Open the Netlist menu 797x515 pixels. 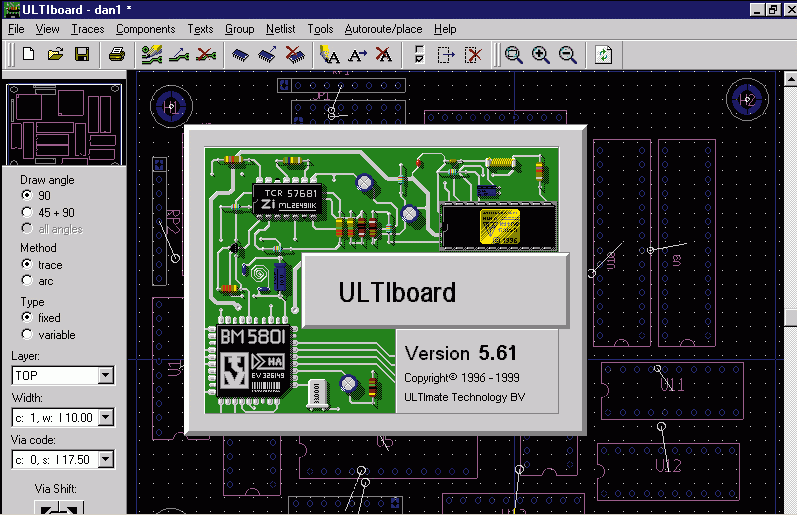280,29
